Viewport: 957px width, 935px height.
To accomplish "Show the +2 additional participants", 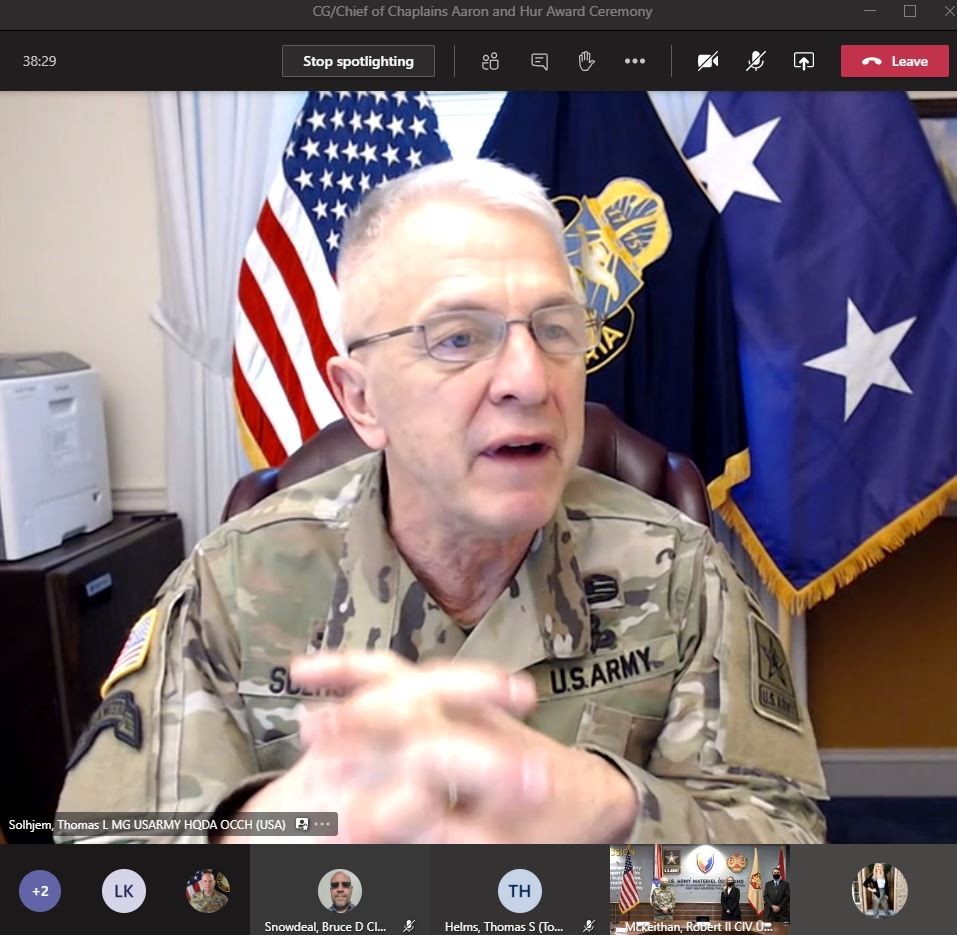I will pos(40,891).
